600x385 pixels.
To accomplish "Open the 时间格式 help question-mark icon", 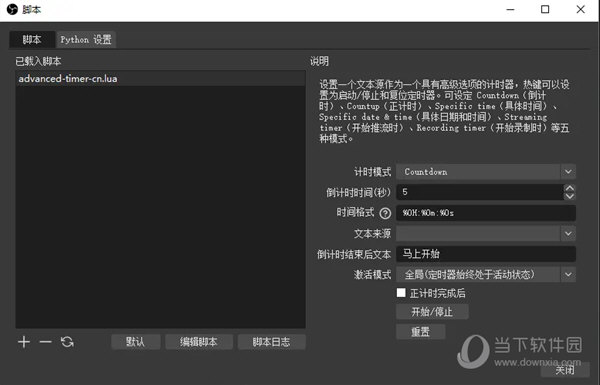I will click(385, 213).
